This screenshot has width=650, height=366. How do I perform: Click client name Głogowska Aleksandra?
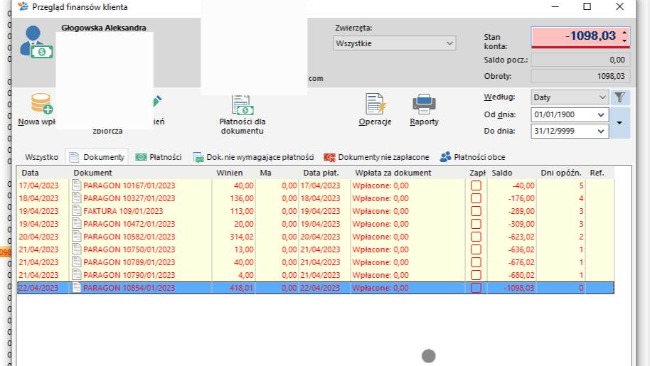point(104,28)
